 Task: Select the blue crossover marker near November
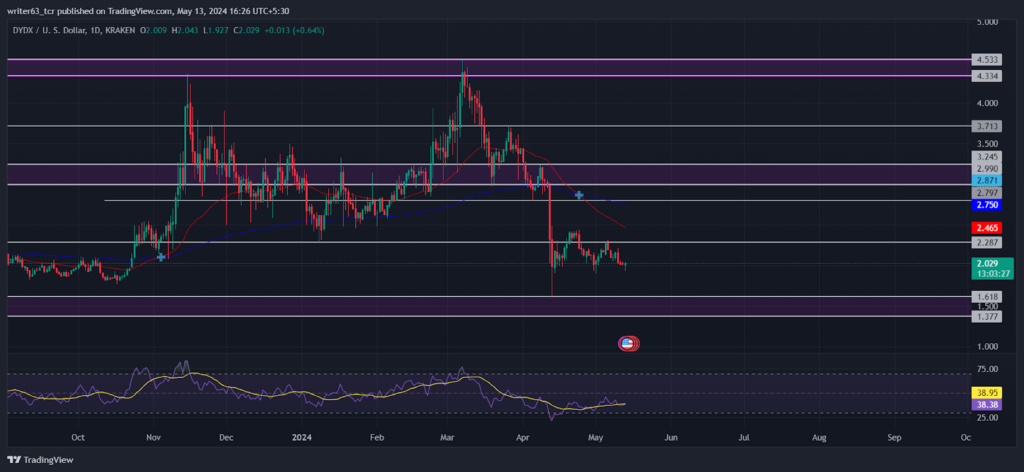point(161,257)
